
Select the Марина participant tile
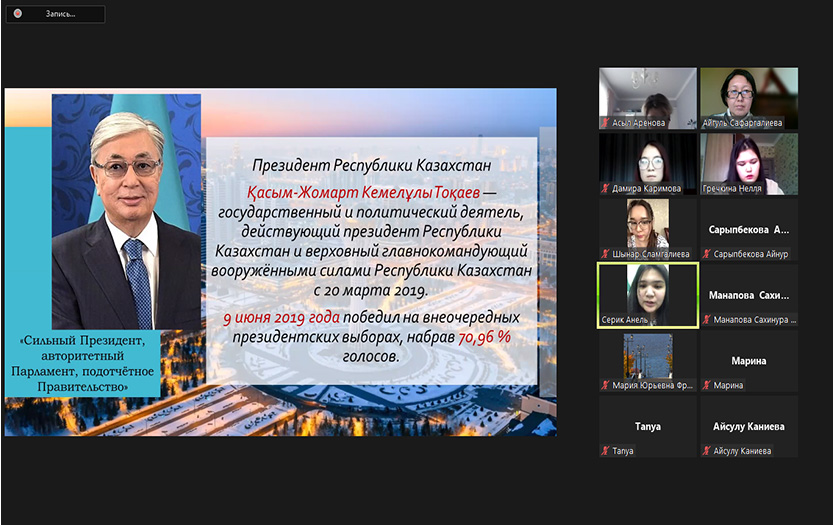tap(748, 361)
